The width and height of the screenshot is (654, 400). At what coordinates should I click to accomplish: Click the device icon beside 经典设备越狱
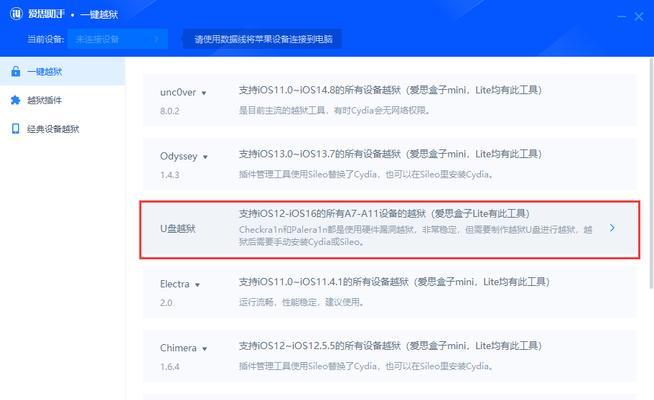click(15, 128)
